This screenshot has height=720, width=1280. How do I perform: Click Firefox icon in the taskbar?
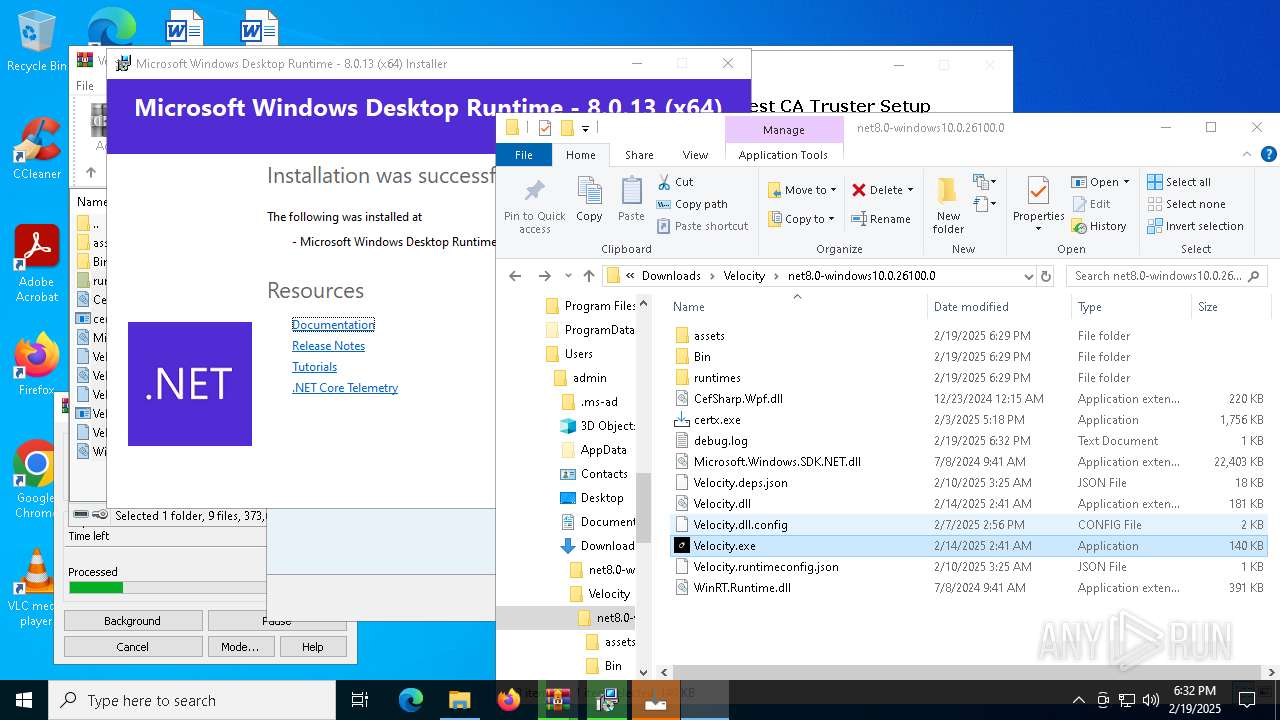point(509,700)
